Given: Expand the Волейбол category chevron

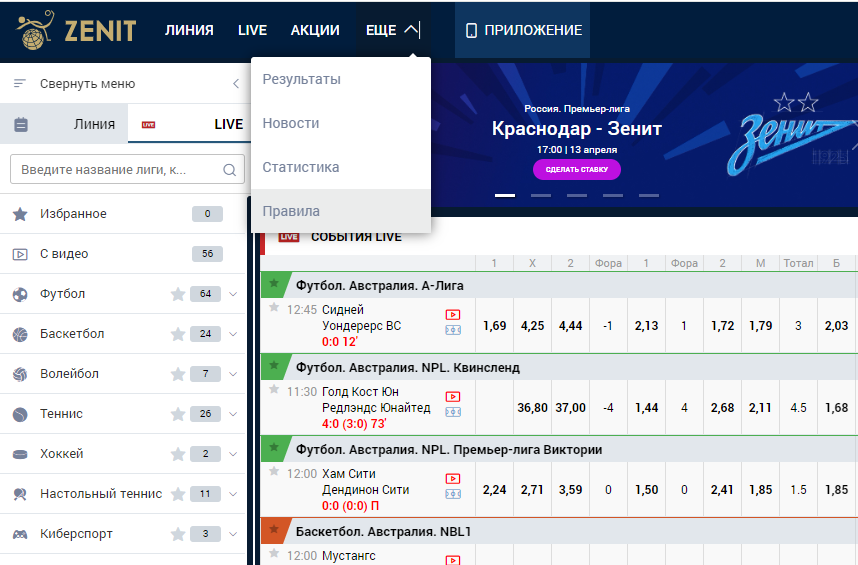Looking at the screenshot, I should [x=233, y=374].
